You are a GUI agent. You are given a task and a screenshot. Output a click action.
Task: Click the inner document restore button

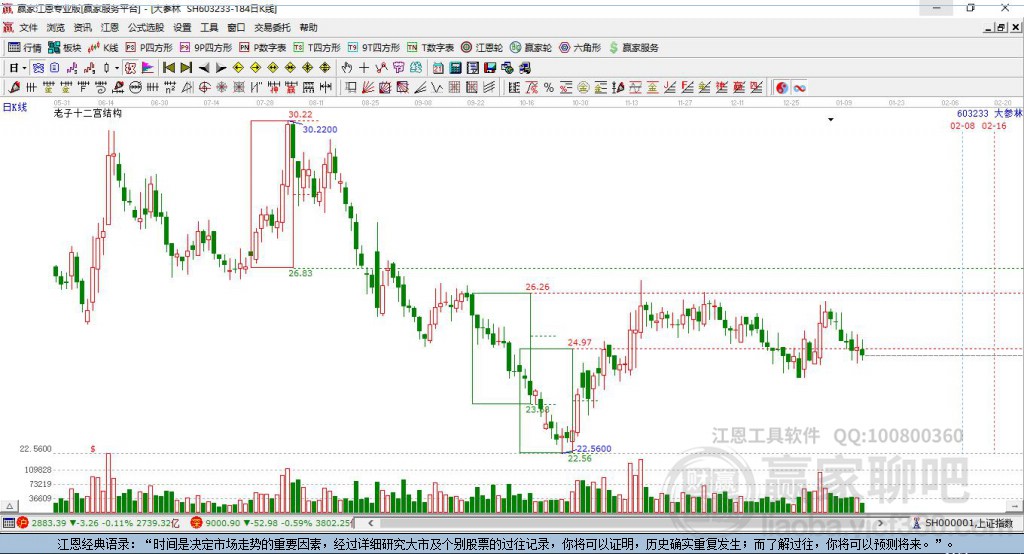point(1000,27)
